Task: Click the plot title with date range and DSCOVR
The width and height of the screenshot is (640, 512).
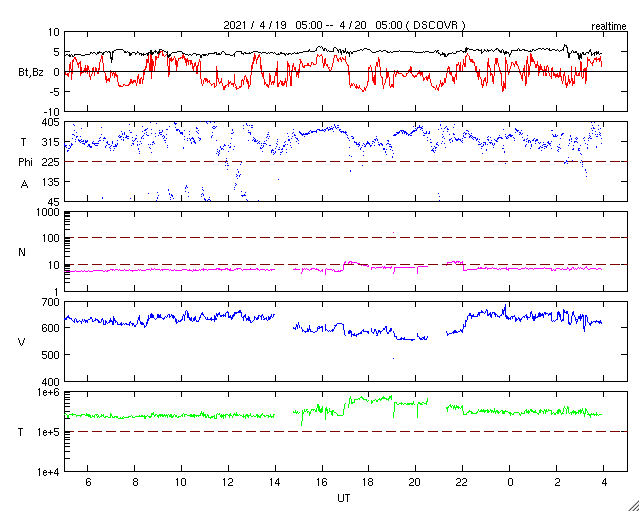Action: pyautogui.click(x=344, y=25)
